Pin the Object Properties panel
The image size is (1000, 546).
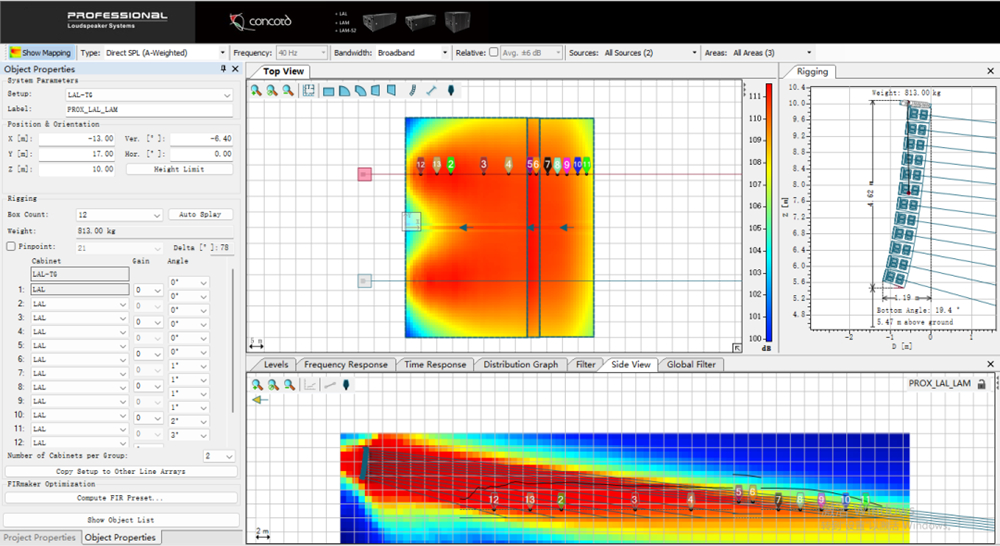223,68
